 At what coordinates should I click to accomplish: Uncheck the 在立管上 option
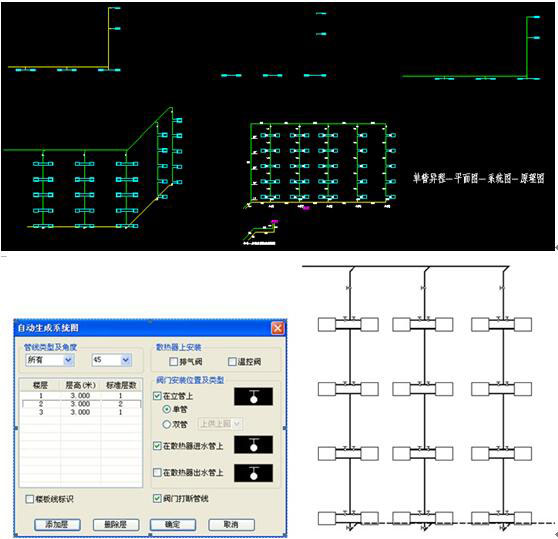(x=157, y=396)
